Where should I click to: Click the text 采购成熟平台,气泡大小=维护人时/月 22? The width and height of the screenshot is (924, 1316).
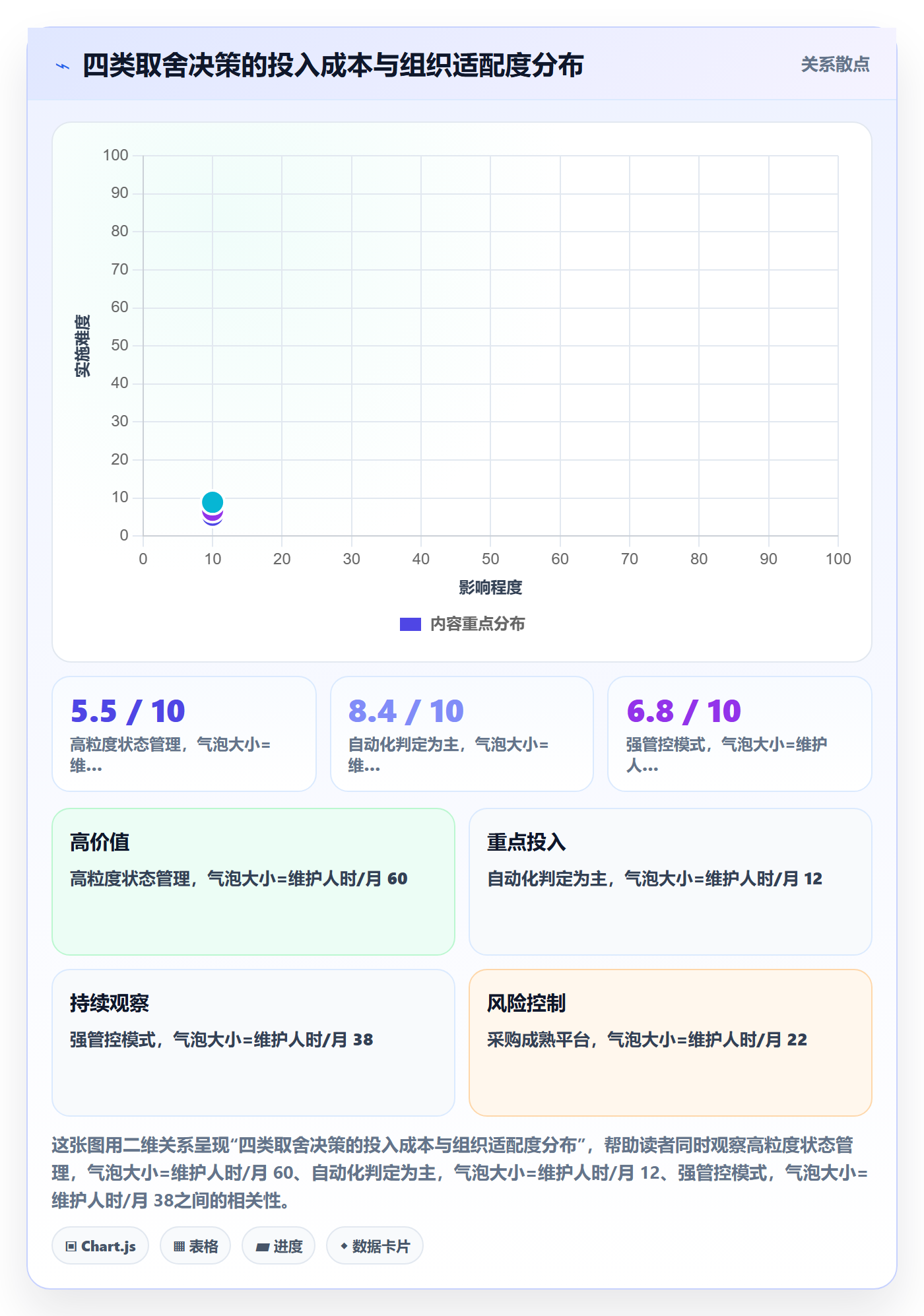(x=647, y=1039)
